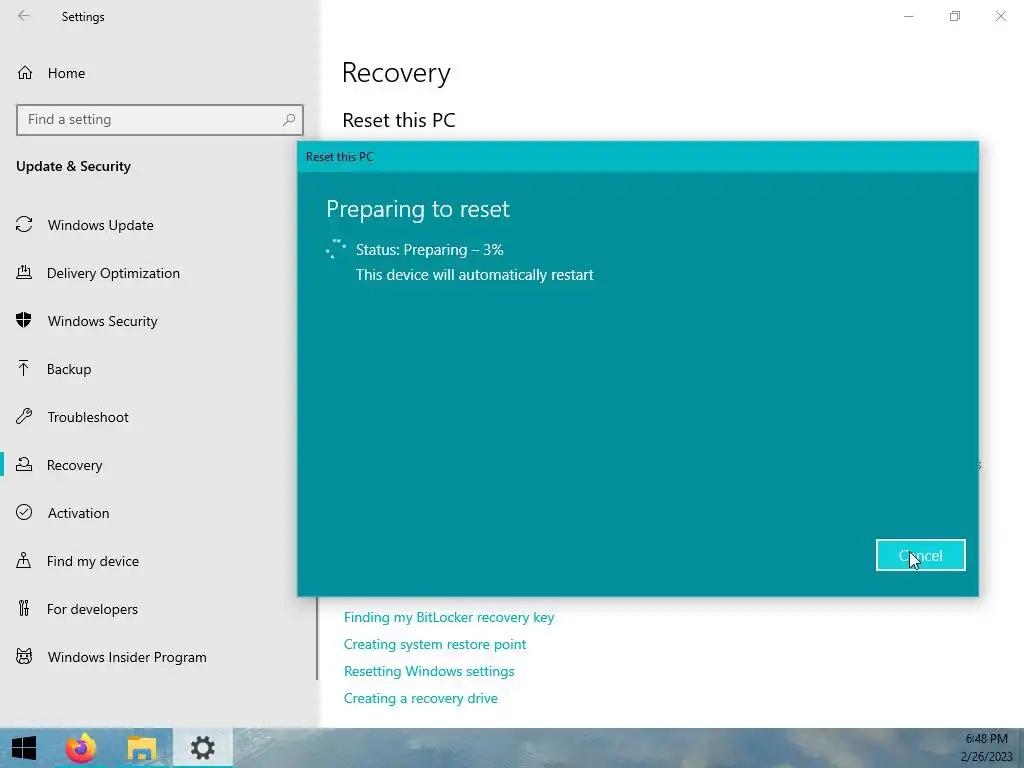Click the Windows Update sync icon
Image resolution: width=1024 pixels, height=768 pixels.
pyautogui.click(x=24, y=225)
